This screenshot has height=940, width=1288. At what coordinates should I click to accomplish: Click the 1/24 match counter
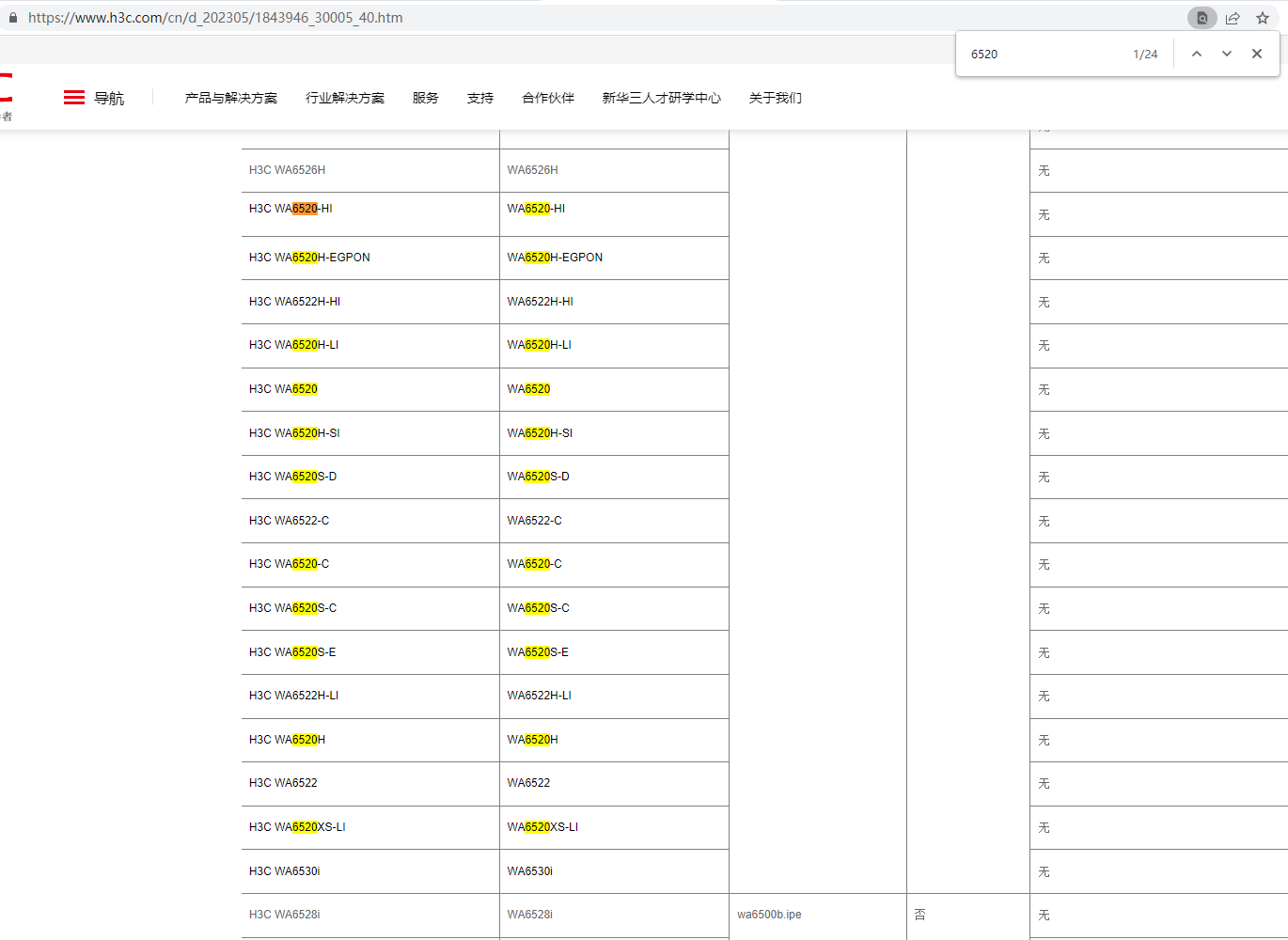click(x=1145, y=55)
